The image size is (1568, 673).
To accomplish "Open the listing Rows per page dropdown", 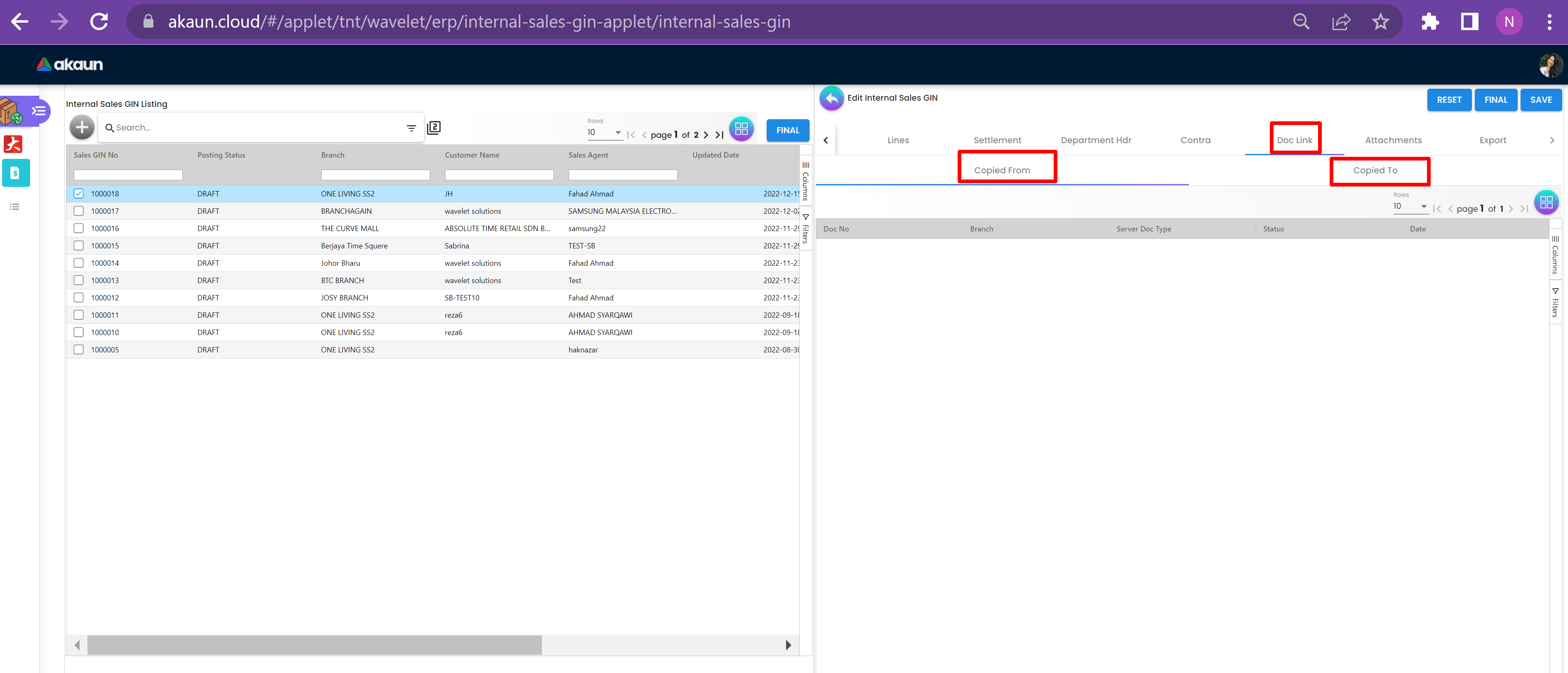I will (605, 132).
